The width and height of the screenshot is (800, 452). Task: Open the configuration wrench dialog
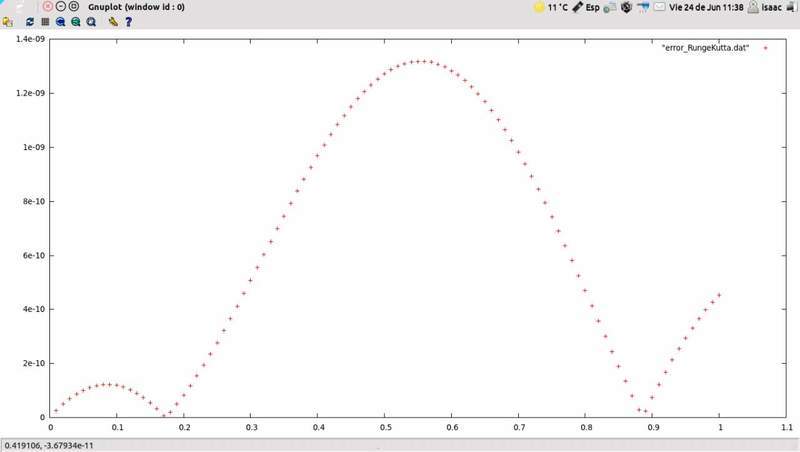(x=113, y=21)
